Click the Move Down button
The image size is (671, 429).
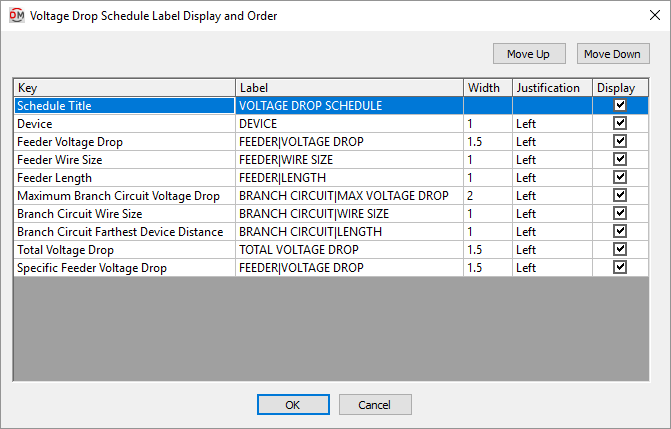coord(613,54)
